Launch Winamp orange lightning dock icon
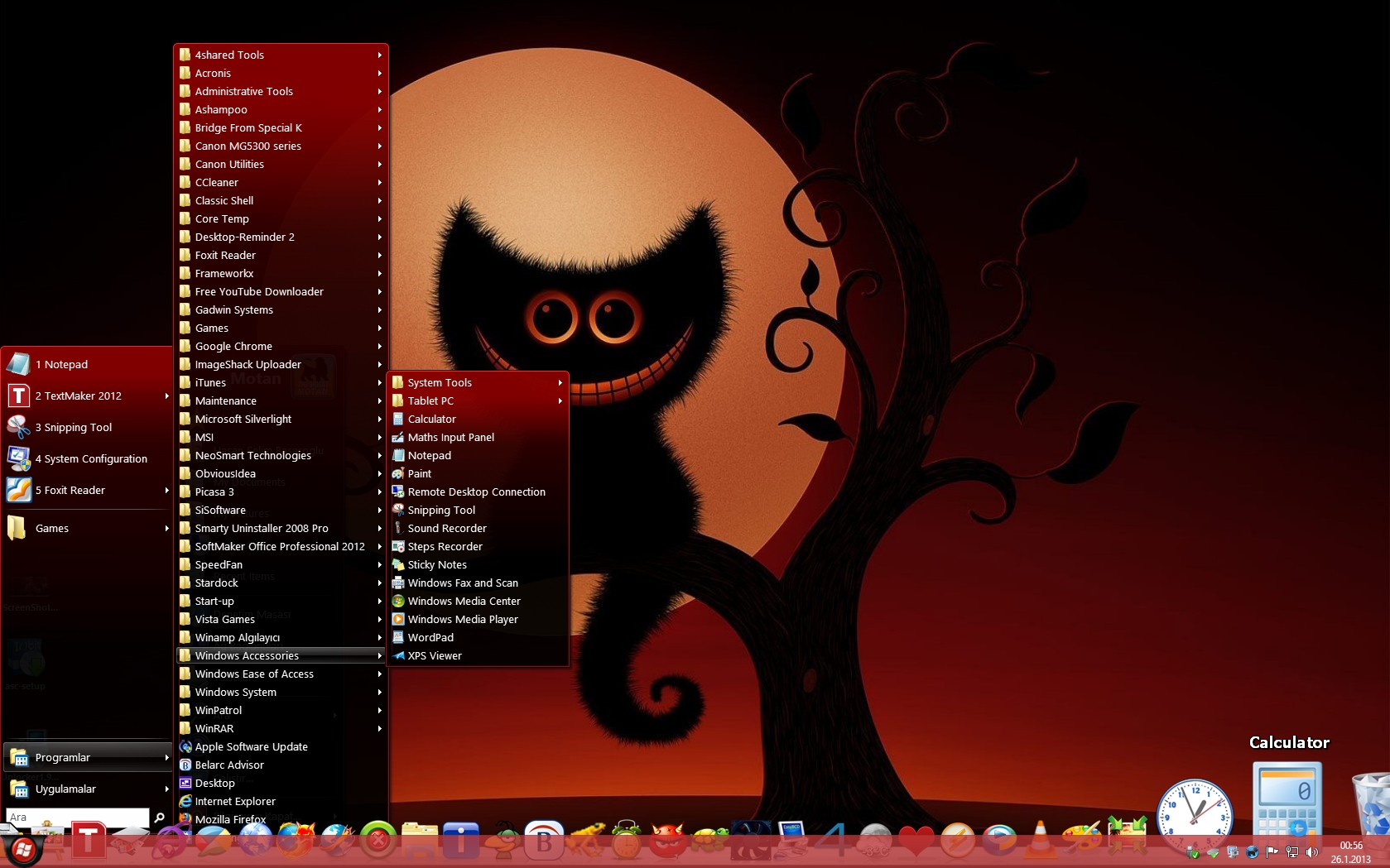The width and height of the screenshot is (1390, 868). click(958, 841)
